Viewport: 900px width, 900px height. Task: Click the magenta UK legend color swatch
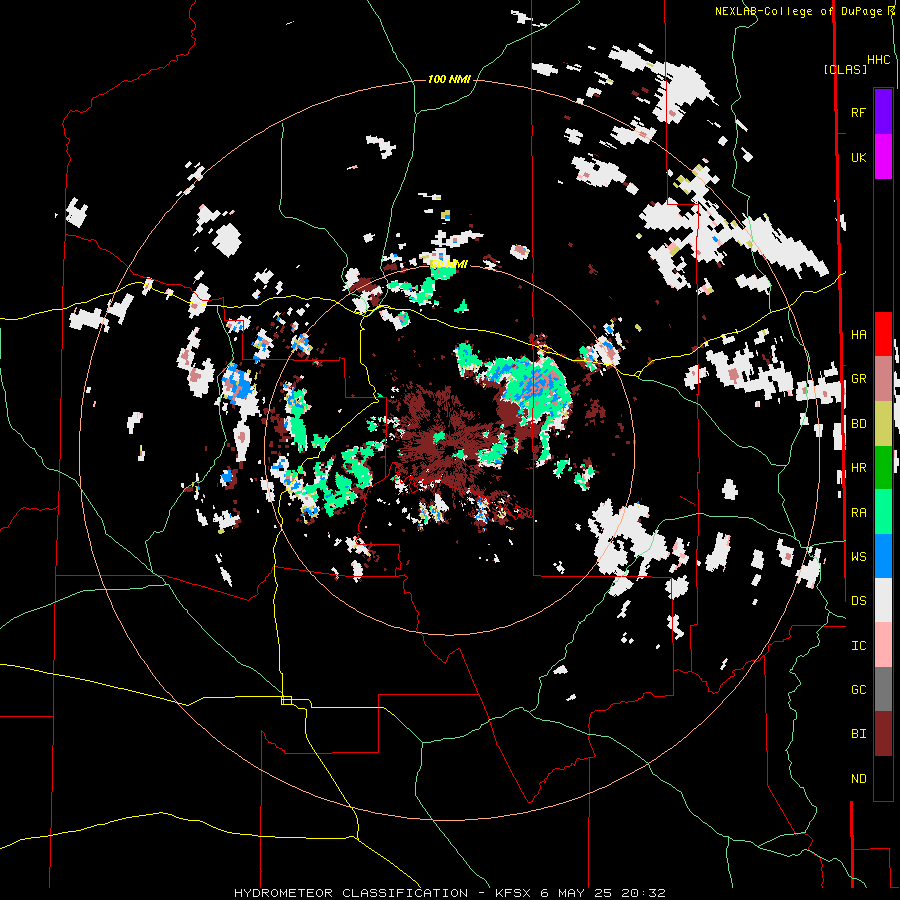[x=883, y=157]
